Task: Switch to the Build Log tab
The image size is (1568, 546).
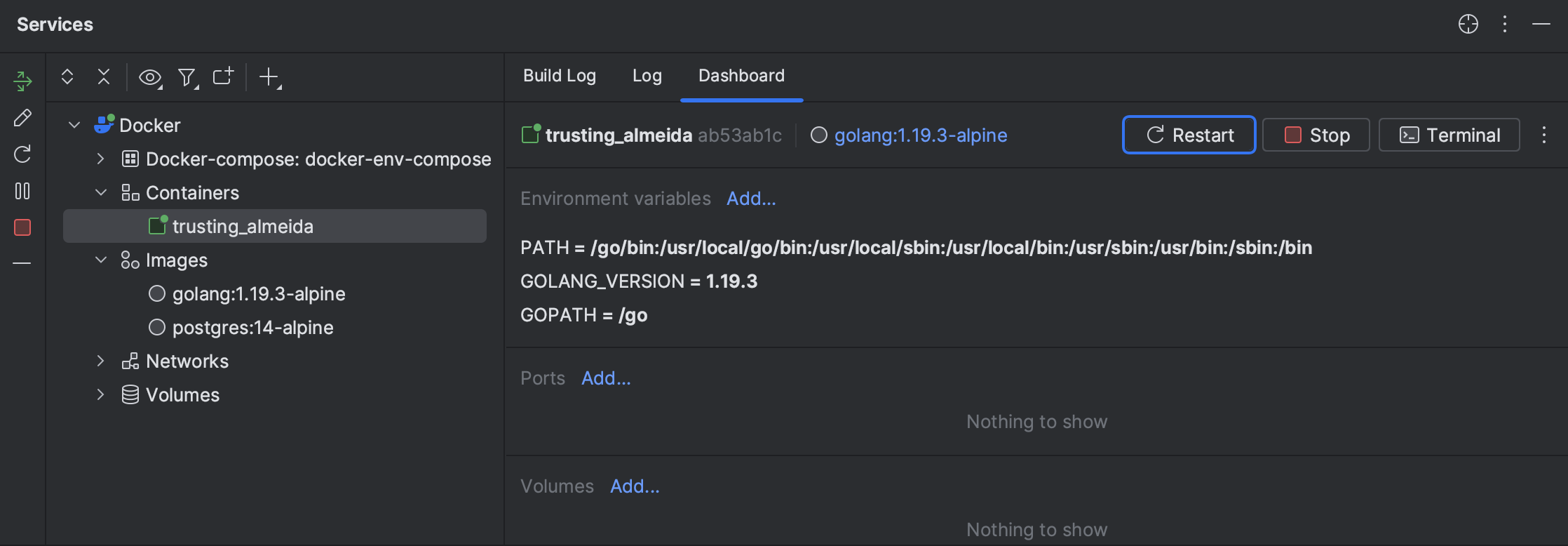Action: tap(559, 75)
